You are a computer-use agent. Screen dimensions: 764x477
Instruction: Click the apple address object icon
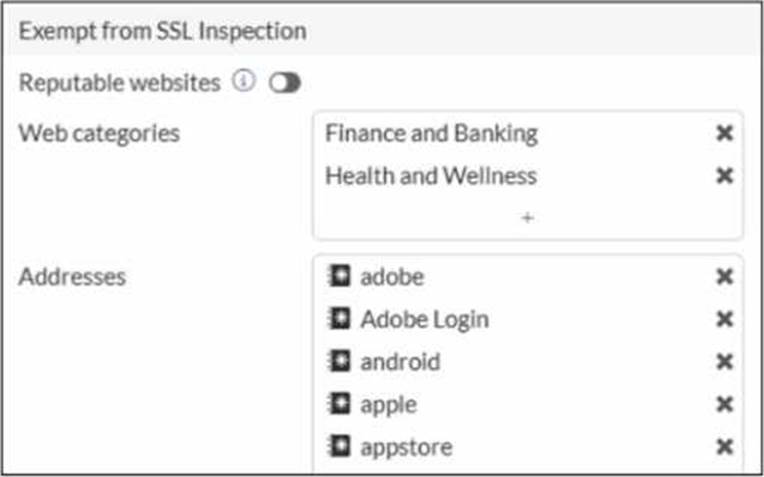coord(340,405)
